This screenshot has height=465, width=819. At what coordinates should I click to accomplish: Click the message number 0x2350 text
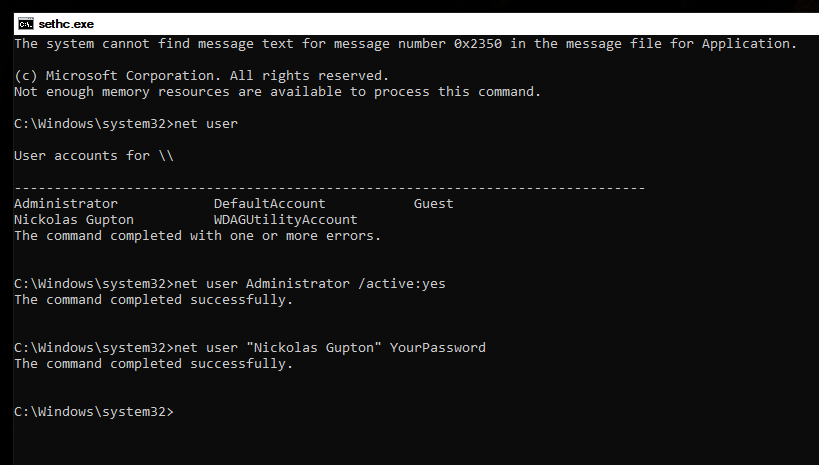pos(477,44)
